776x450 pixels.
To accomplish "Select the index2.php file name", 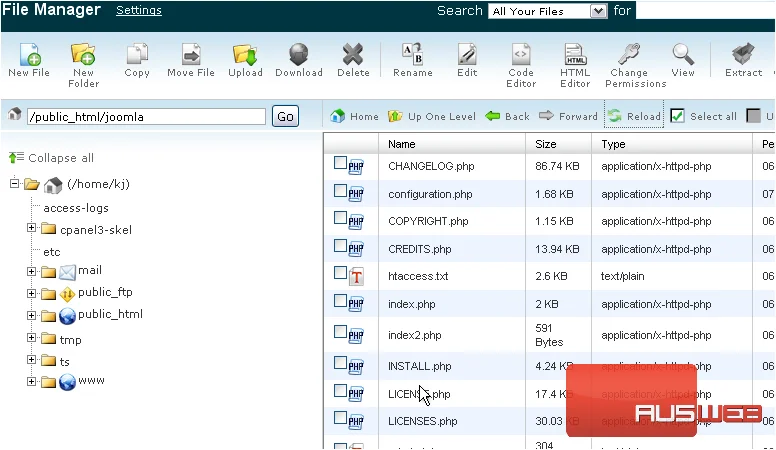I will coord(414,335).
